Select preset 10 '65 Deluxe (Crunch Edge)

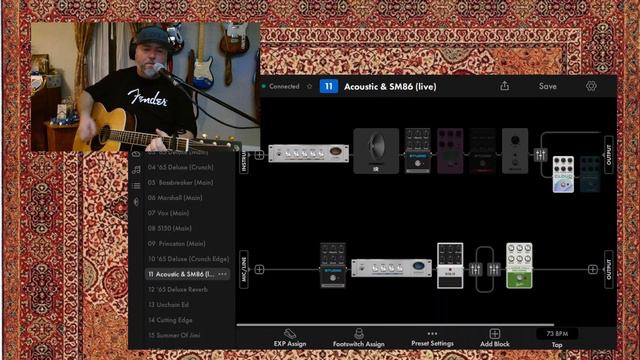188,259
